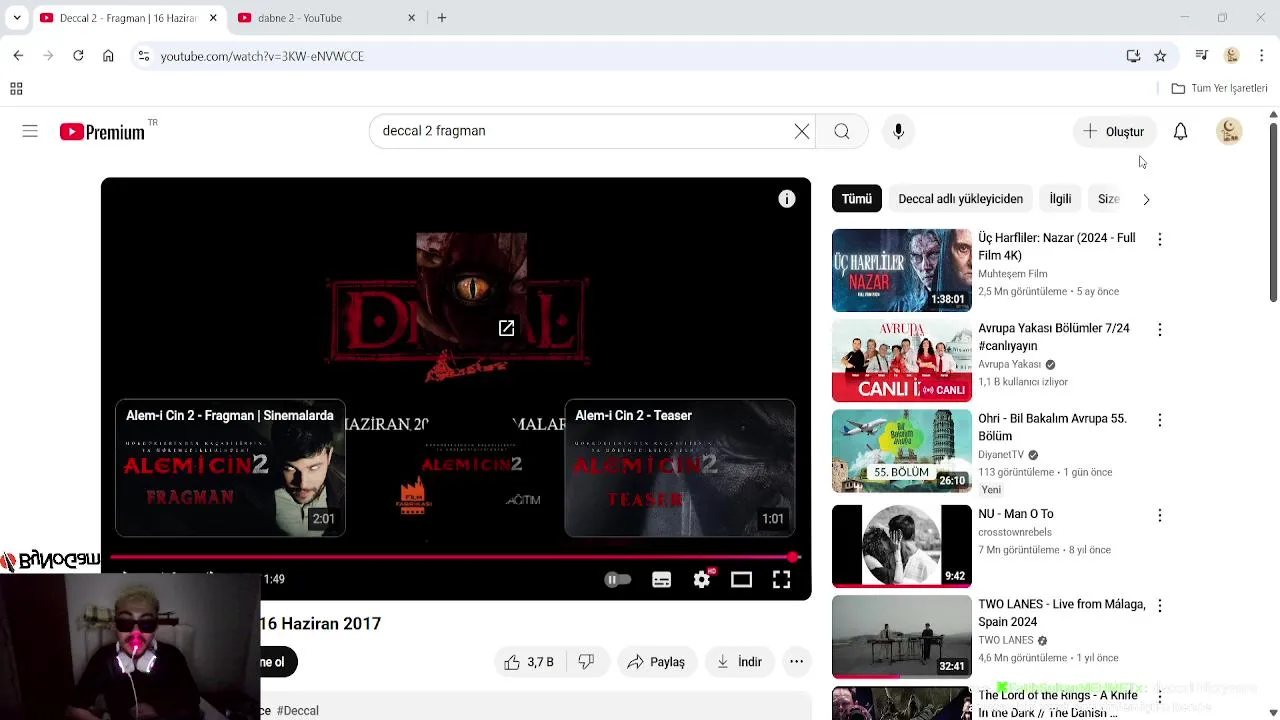Like the video showing 3,7 B
Screen dimensions: 1280x720
pos(529,662)
